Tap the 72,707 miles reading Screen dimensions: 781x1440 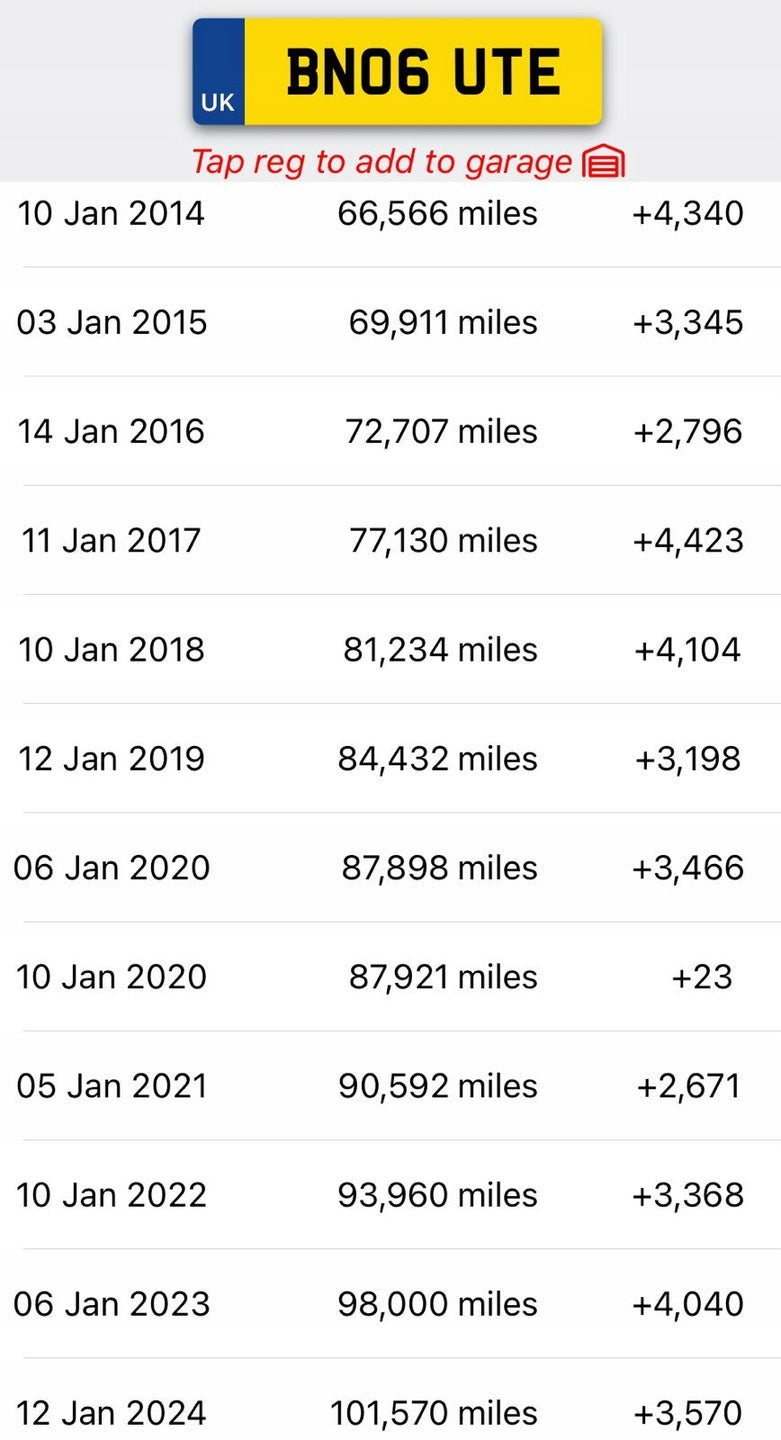coord(443,431)
